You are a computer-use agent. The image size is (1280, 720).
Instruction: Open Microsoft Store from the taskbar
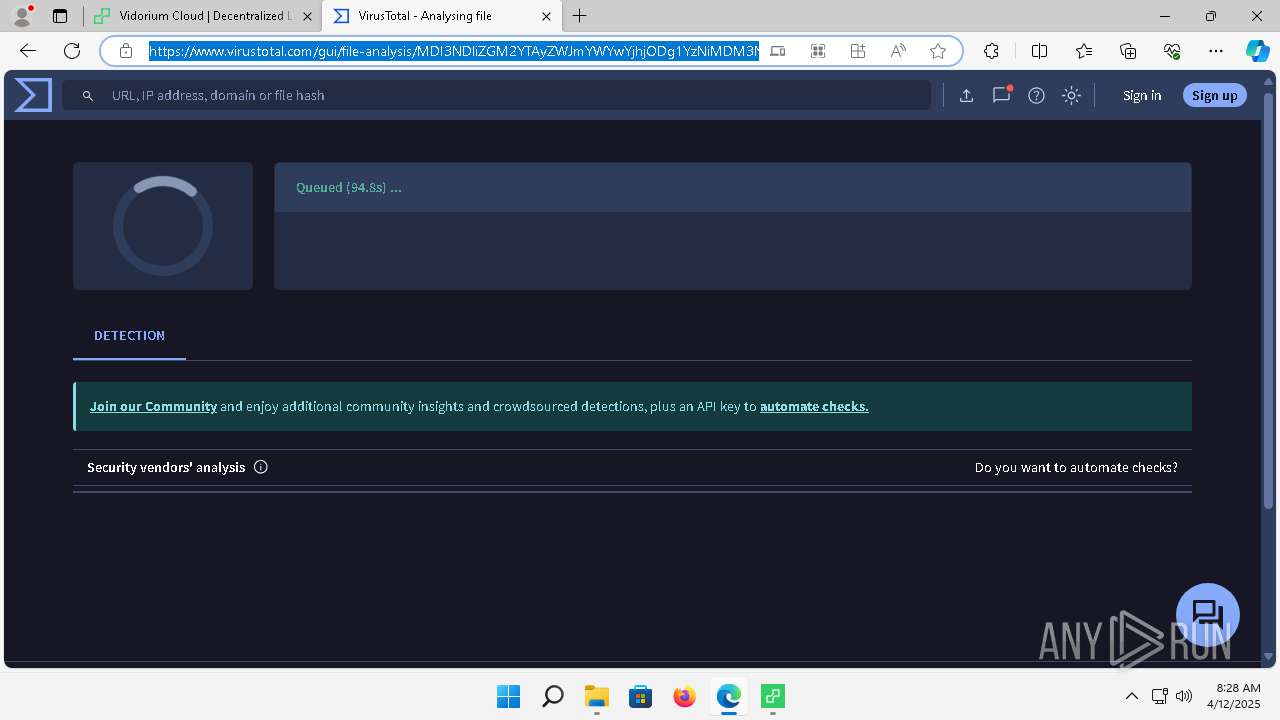point(641,696)
